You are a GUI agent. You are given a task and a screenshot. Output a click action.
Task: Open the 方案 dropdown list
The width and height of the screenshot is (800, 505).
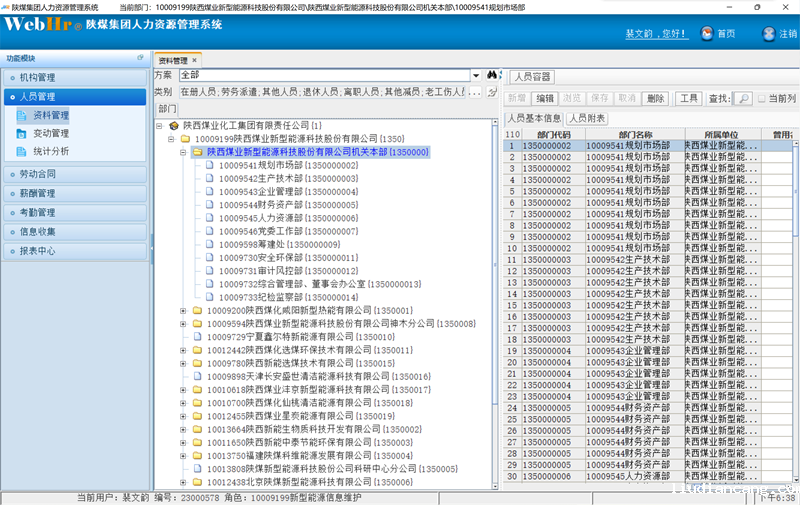tap(477, 75)
